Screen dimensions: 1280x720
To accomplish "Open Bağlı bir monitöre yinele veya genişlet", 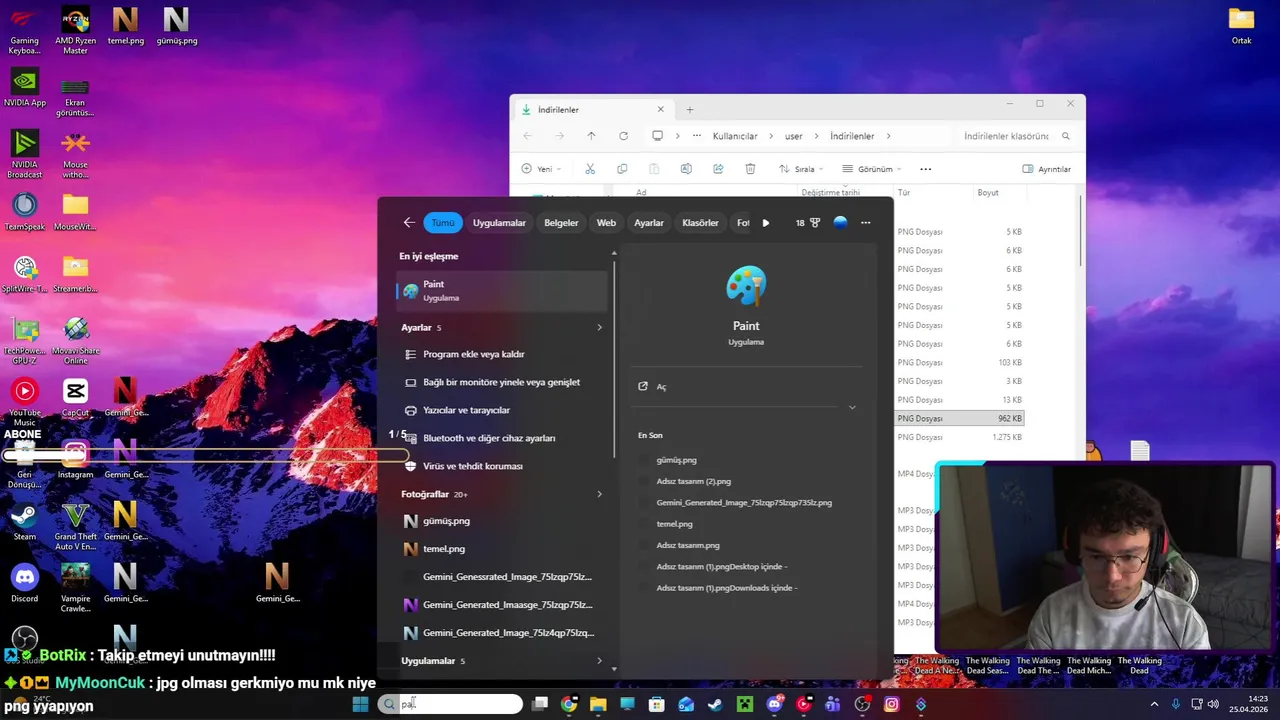I will (x=503, y=382).
